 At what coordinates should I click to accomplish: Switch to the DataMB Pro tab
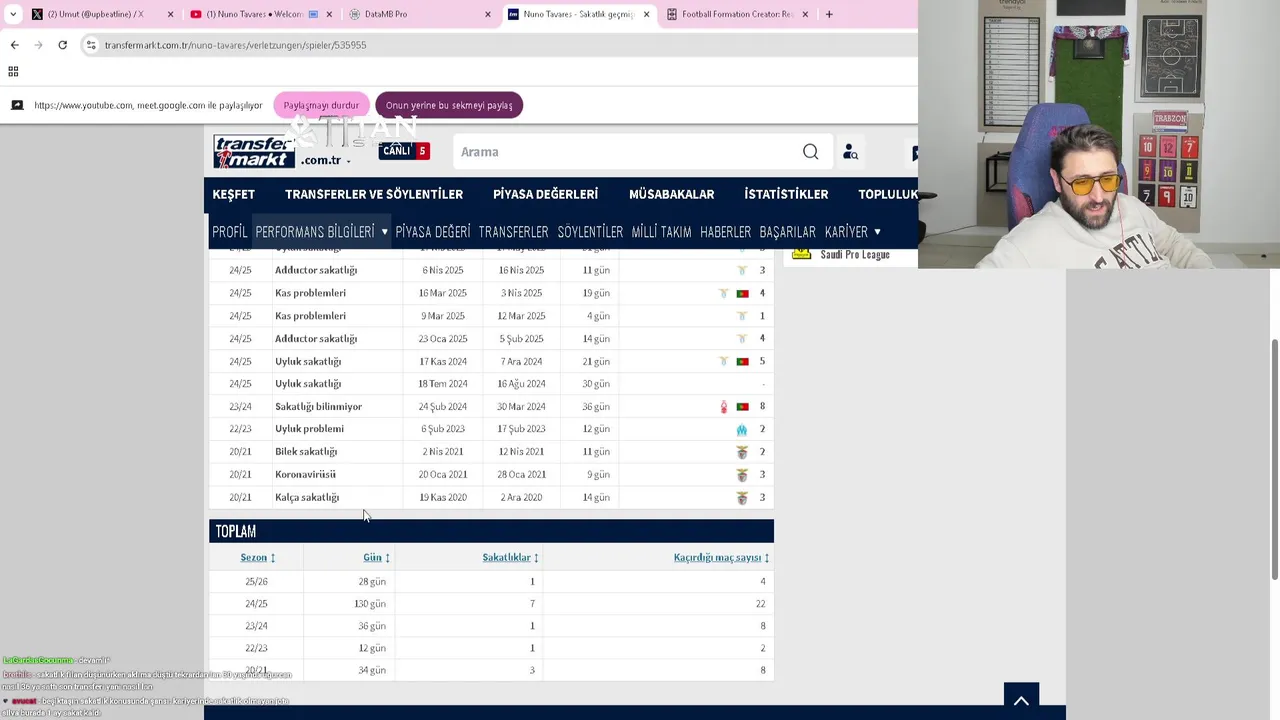pos(420,14)
